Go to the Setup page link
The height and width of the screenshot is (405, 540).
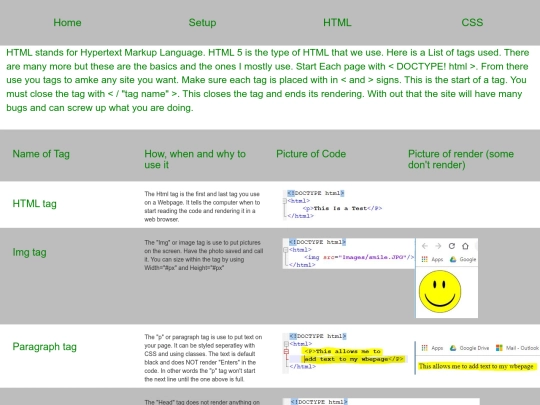(202, 23)
